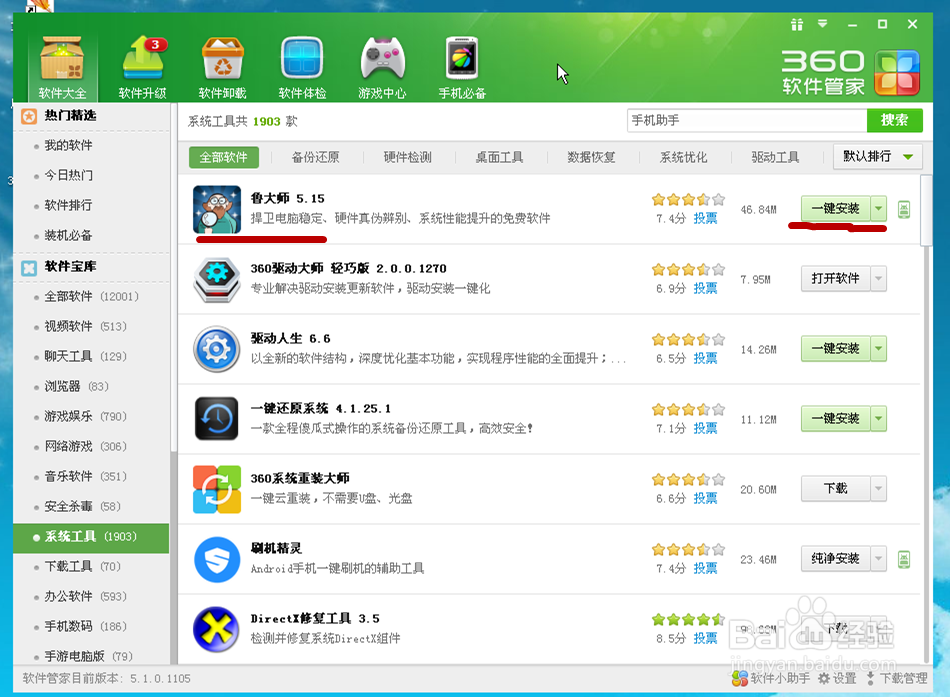The width and height of the screenshot is (950, 697).
Task: Open 设置 gear in the status bar
Action: pos(837,678)
